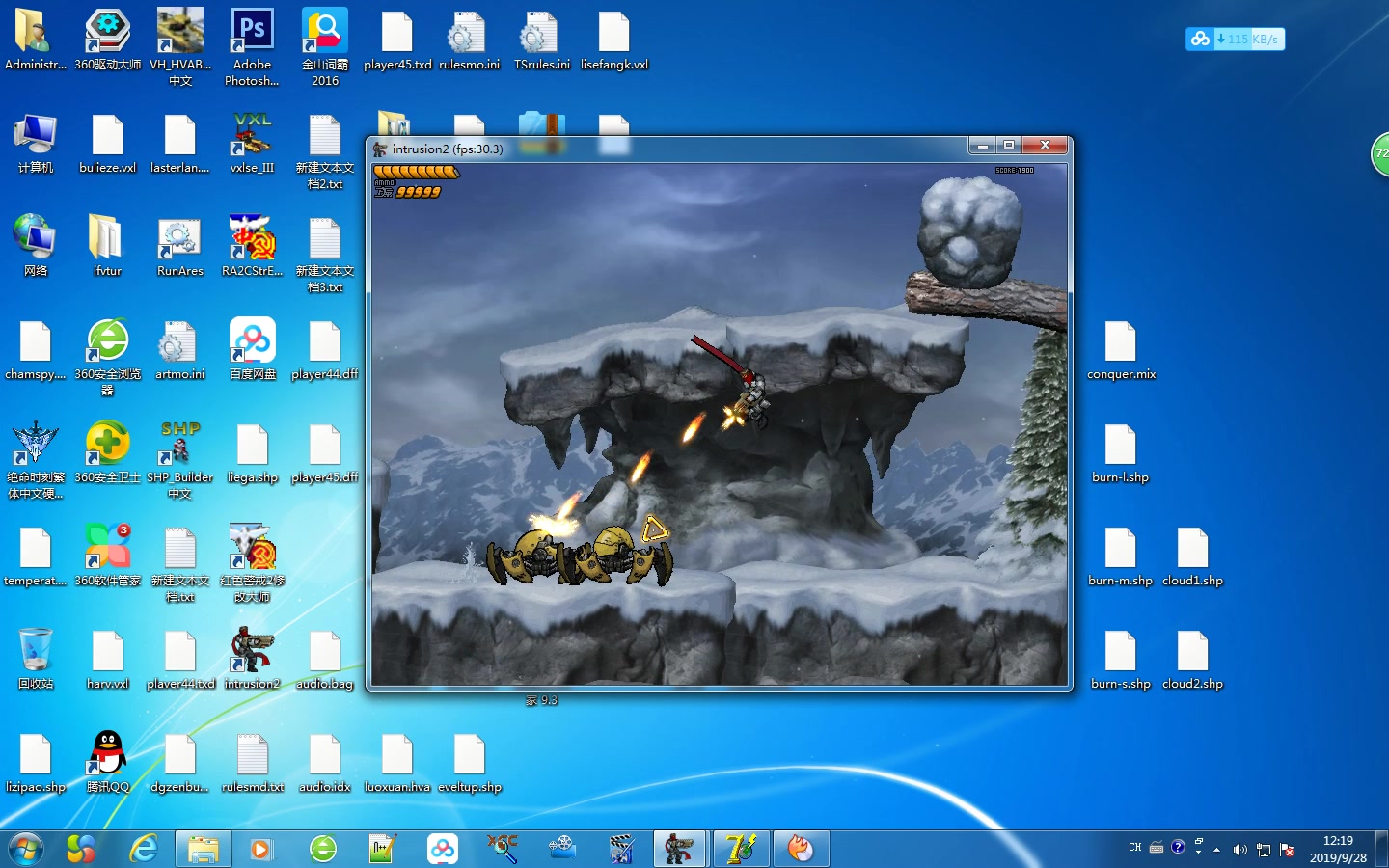Viewport: 1389px width, 868px height.
Task: Click the intrusion2 window title bar
Action: 666,149
